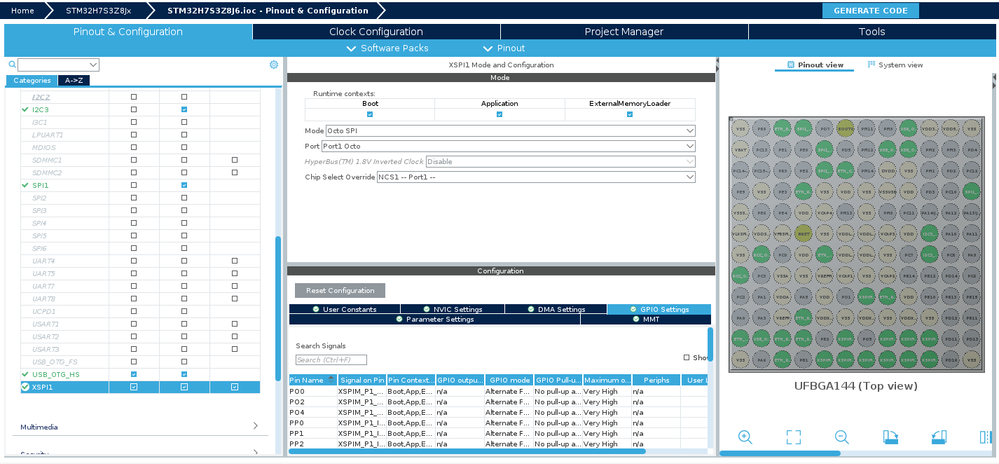Viewport: 999px width, 464px height.
Task: Open Chip Select Override dropdown
Action: [x=536, y=177]
